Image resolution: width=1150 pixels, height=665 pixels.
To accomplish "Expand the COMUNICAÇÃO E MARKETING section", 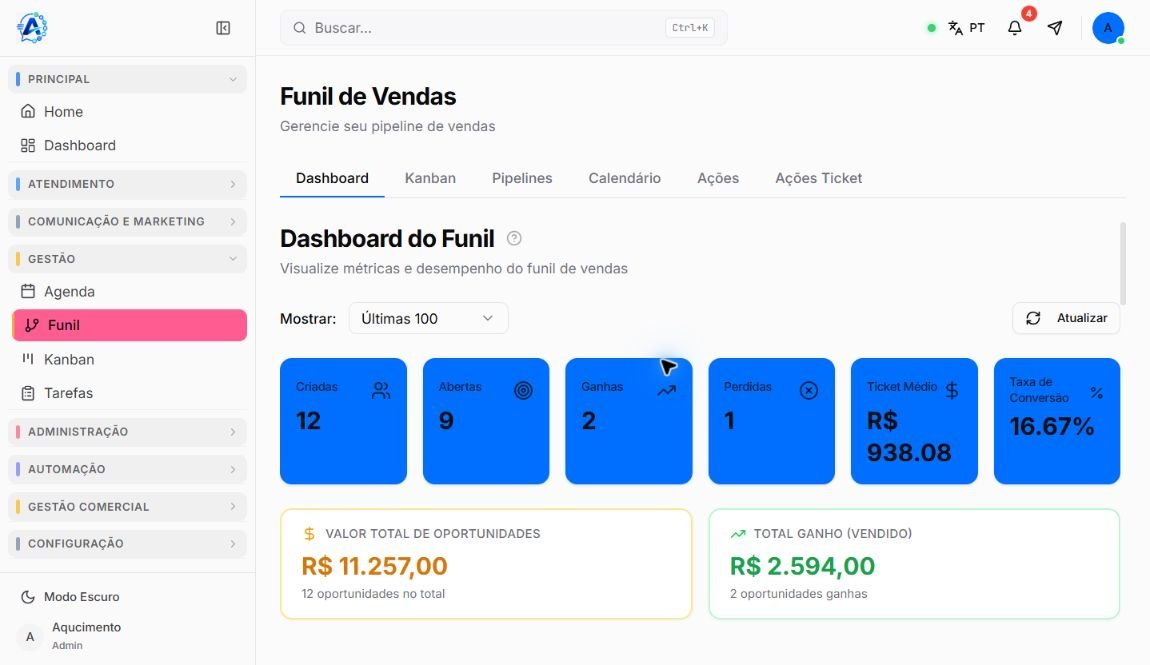I will [x=128, y=221].
